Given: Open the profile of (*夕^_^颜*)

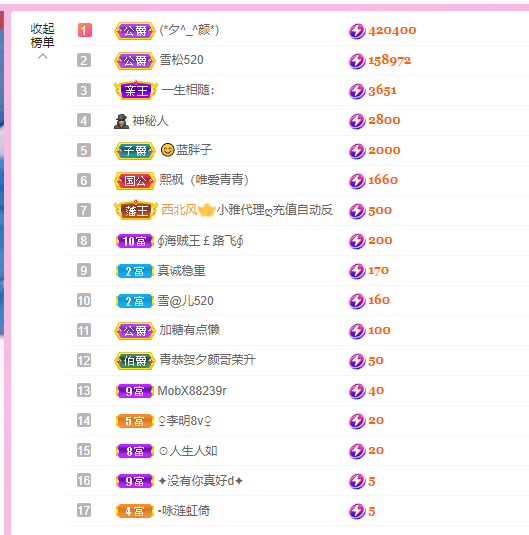Looking at the screenshot, I should tap(189, 30).
